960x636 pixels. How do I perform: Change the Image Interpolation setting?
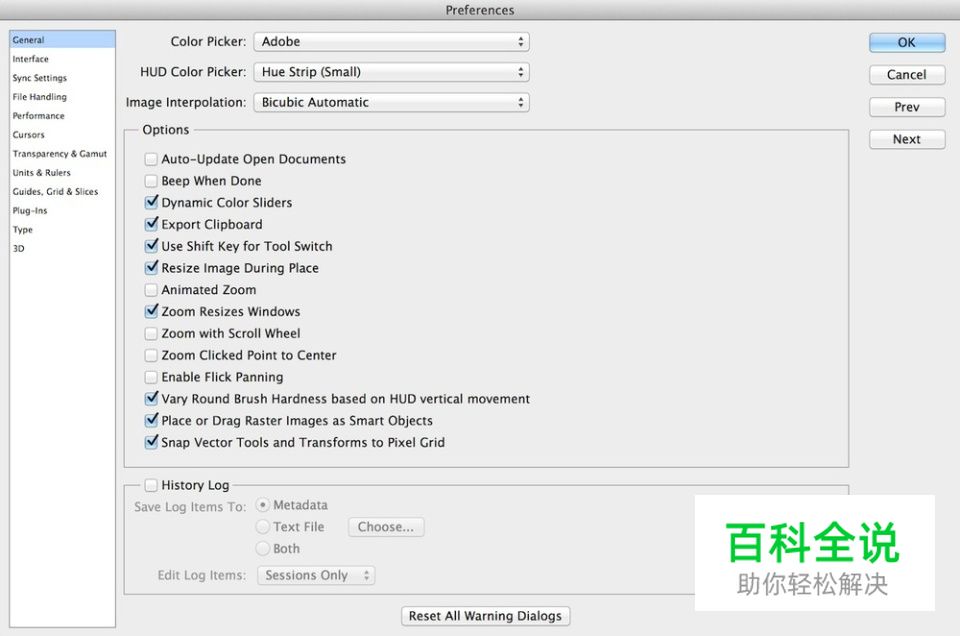(391, 102)
